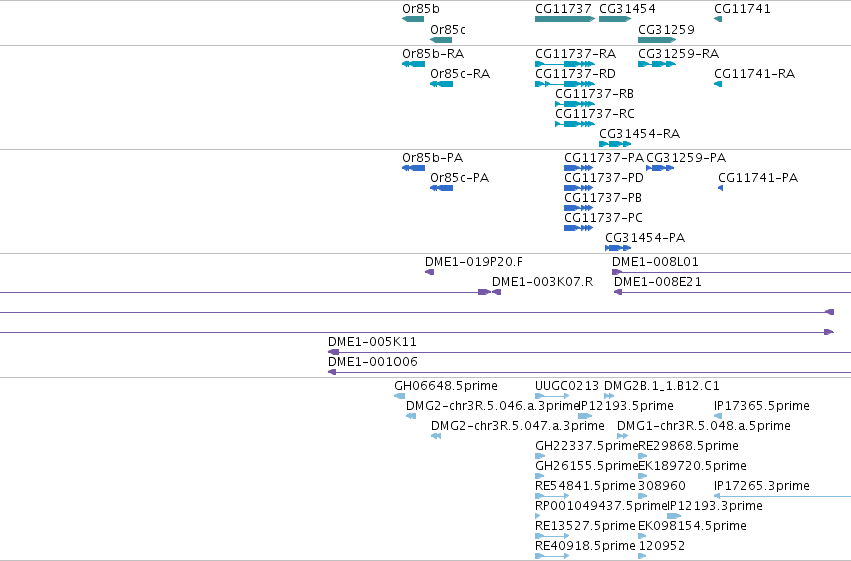Click EST DMG1-chr3R.5.048.a.5prime
The width and height of the screenshot is (851, 561).
pos(703,426)
